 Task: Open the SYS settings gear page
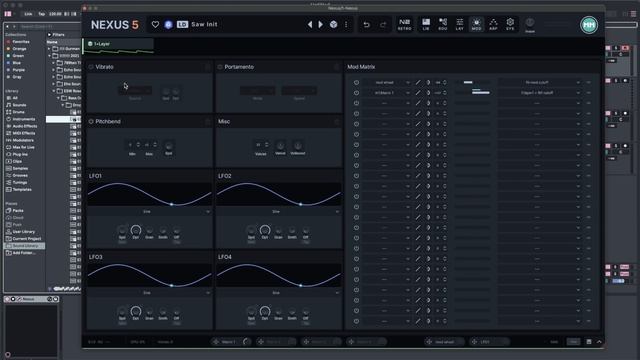510,24
